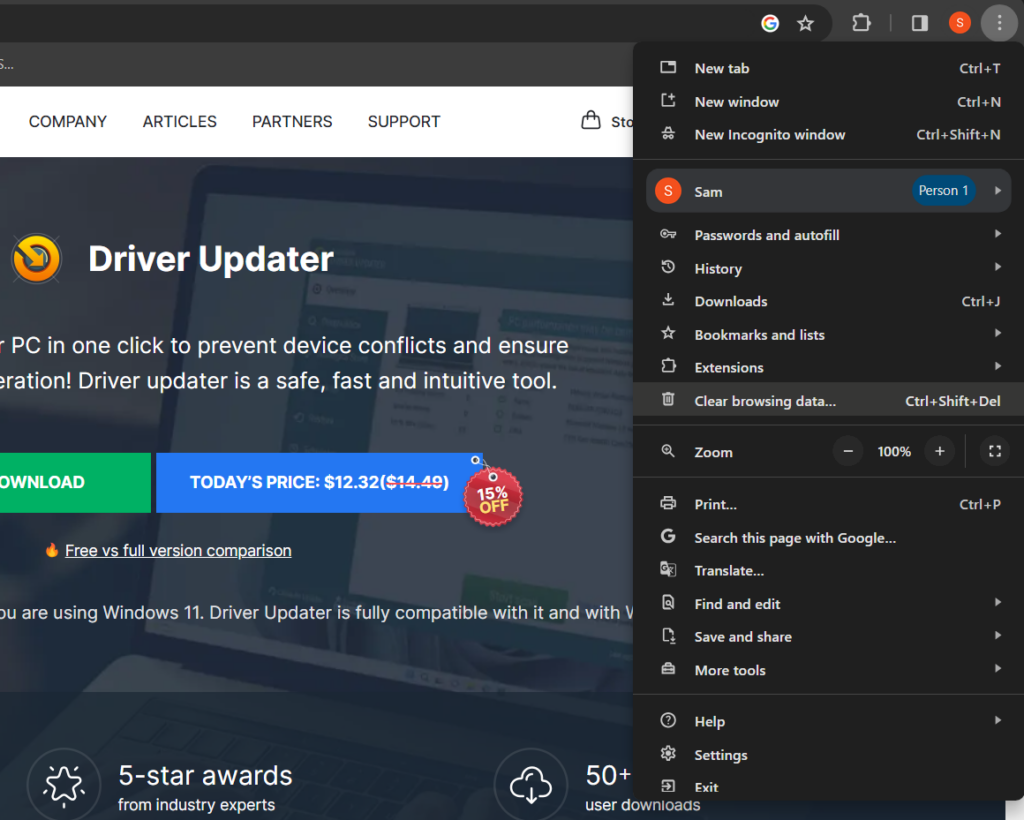Expand the More tools submenu
This screenshot has height=820, width=1024.
click(730, 670)
